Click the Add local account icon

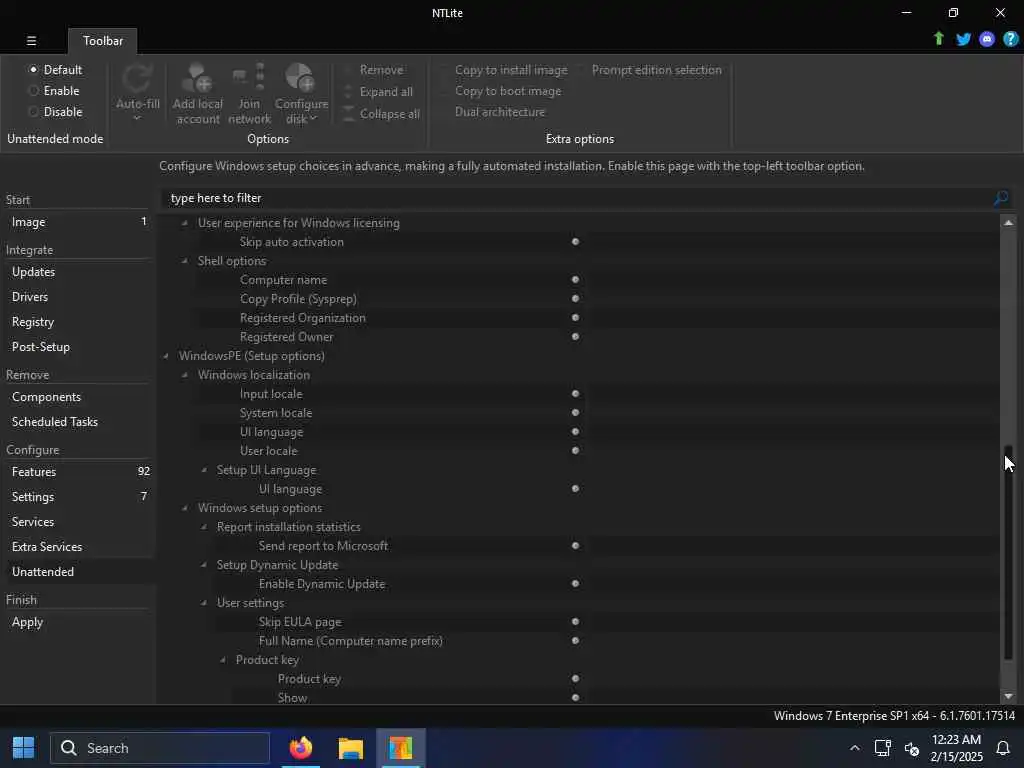(197, 78)
